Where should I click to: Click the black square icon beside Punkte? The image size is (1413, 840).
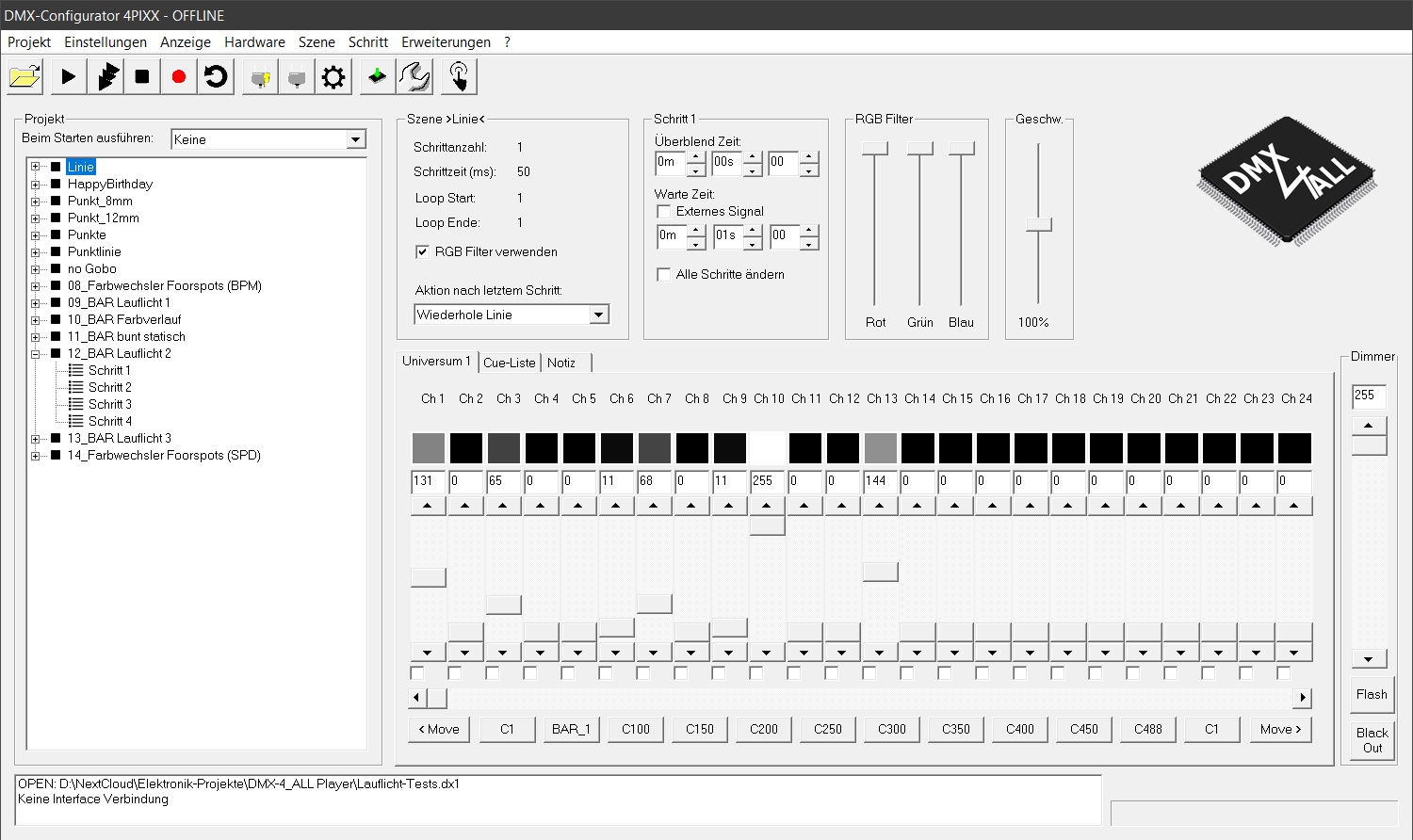click(56, 234)
